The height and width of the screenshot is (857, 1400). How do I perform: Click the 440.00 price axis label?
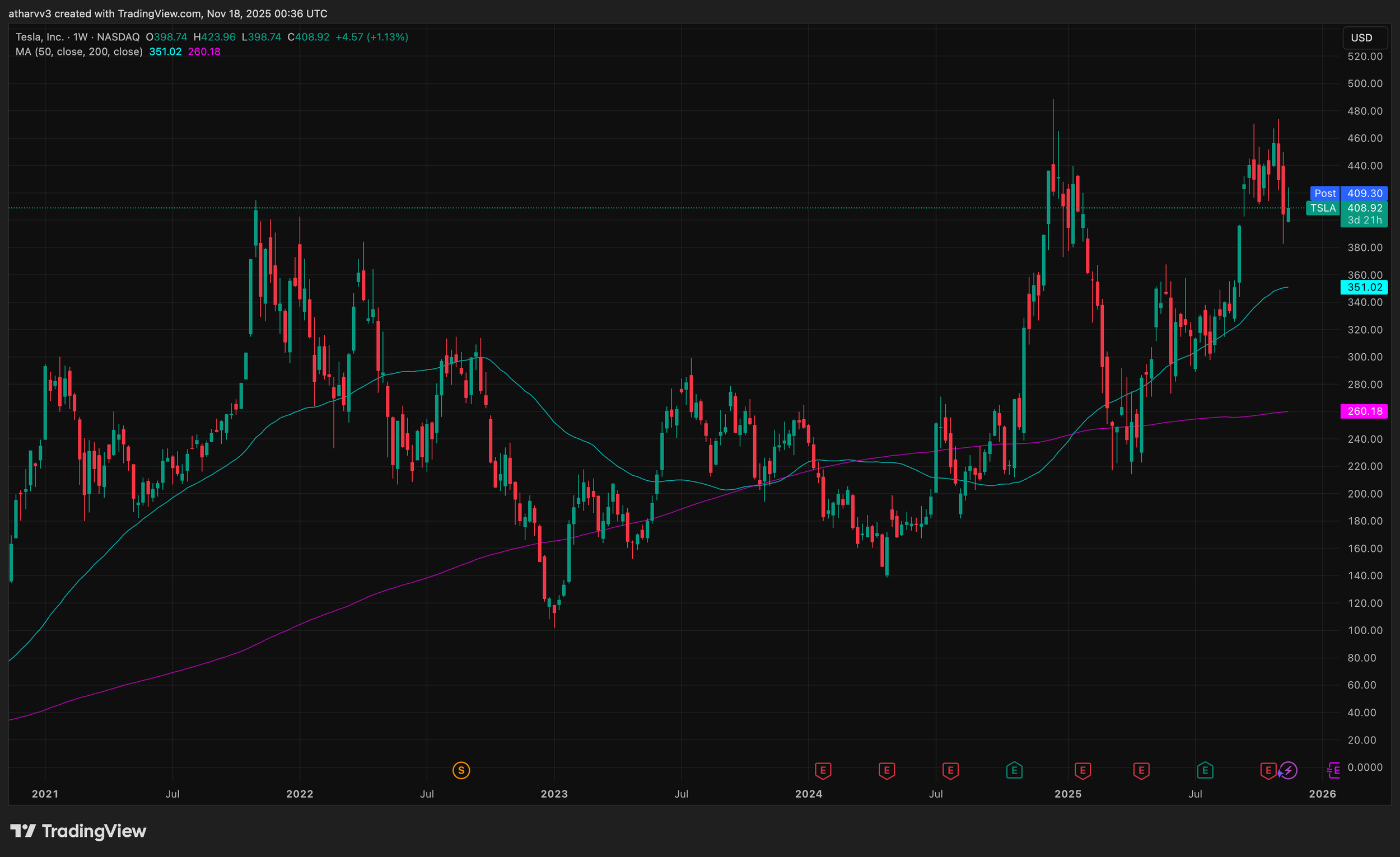1365,166
